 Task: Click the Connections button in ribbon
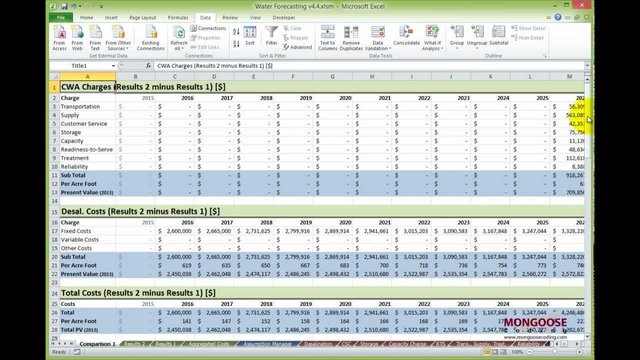point(208,28)
